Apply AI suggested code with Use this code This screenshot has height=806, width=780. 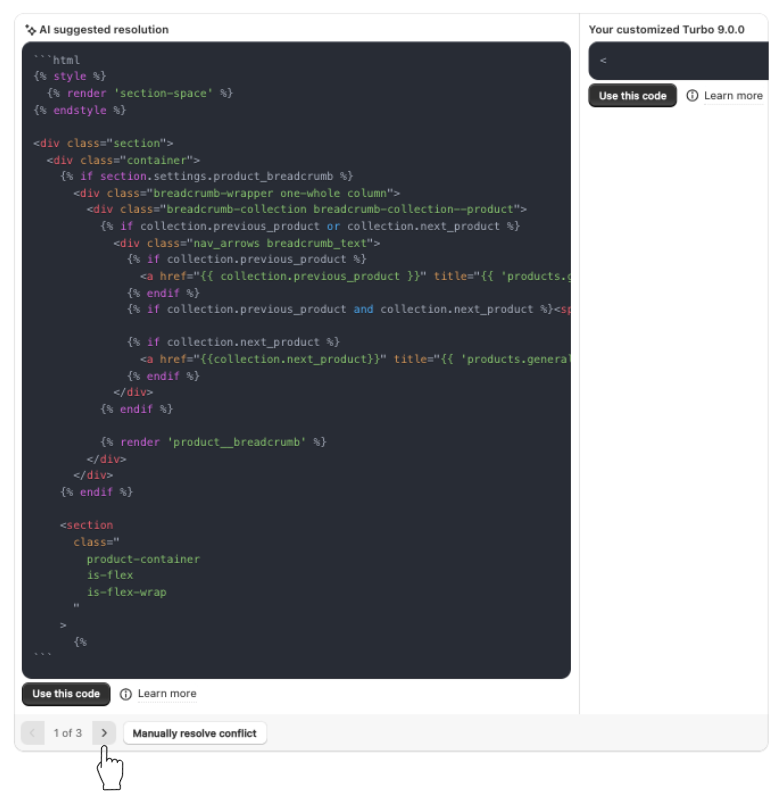[66, 694]
